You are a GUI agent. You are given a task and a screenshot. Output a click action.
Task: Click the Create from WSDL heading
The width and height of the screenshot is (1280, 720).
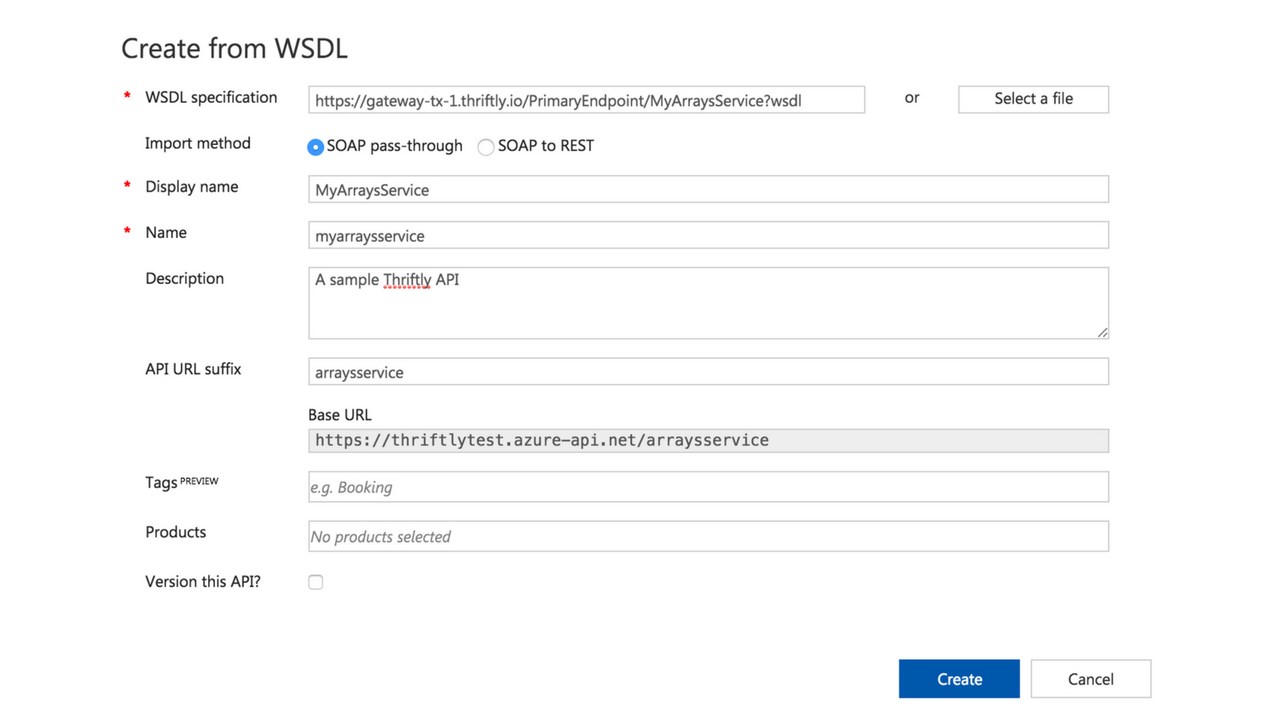pyautogui.click(x=234, y=48)
